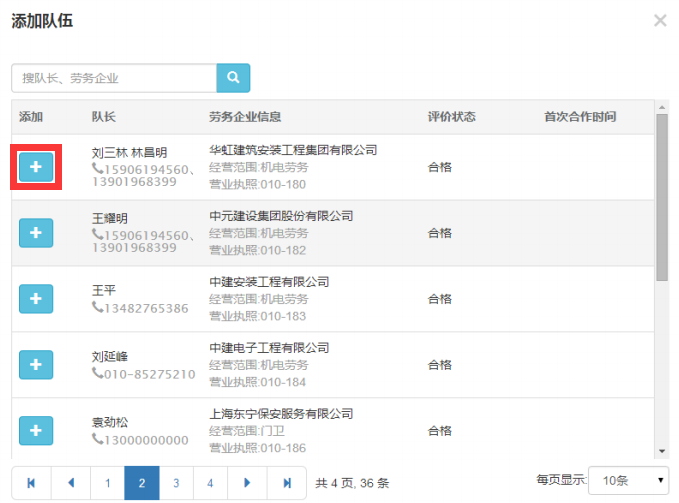679x503 pixels.
Task: Click license text 营业执照:010-183
Action: pos(258,316)
